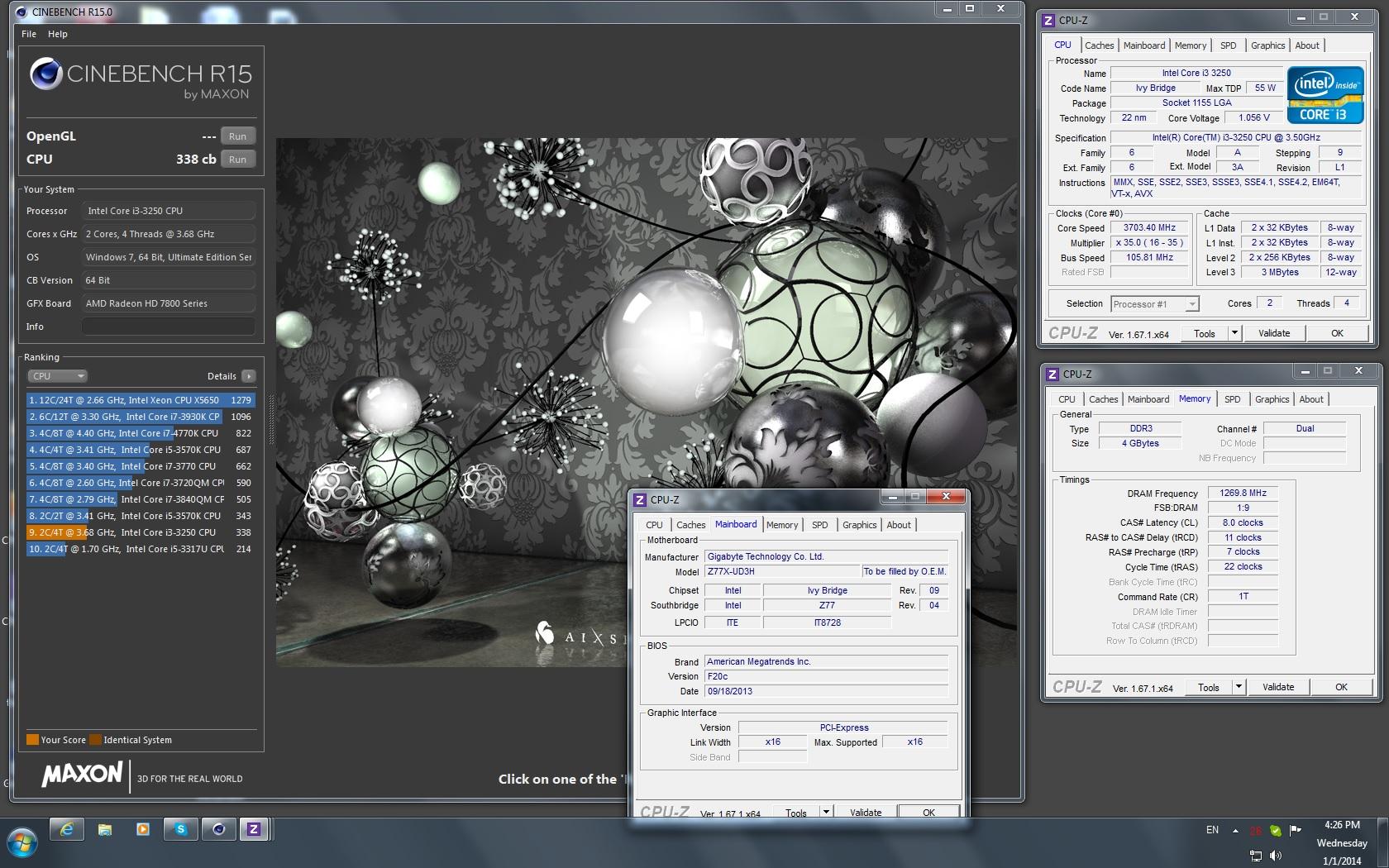Click the Z77X-UD3H model field

click(782, 571)
